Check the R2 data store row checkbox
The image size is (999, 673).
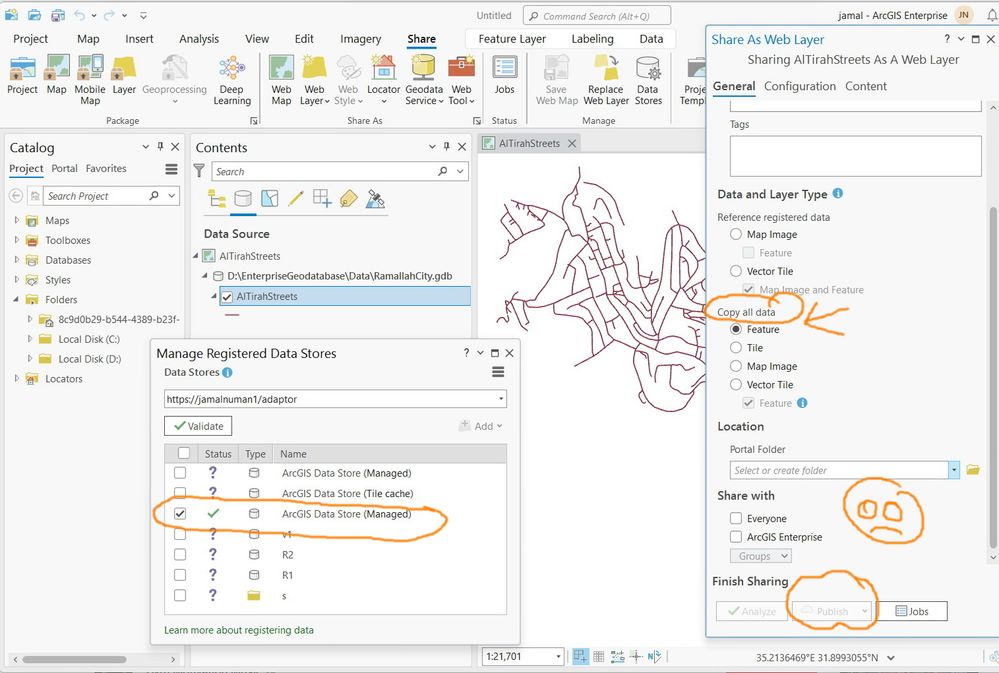[x=180, y=554]
